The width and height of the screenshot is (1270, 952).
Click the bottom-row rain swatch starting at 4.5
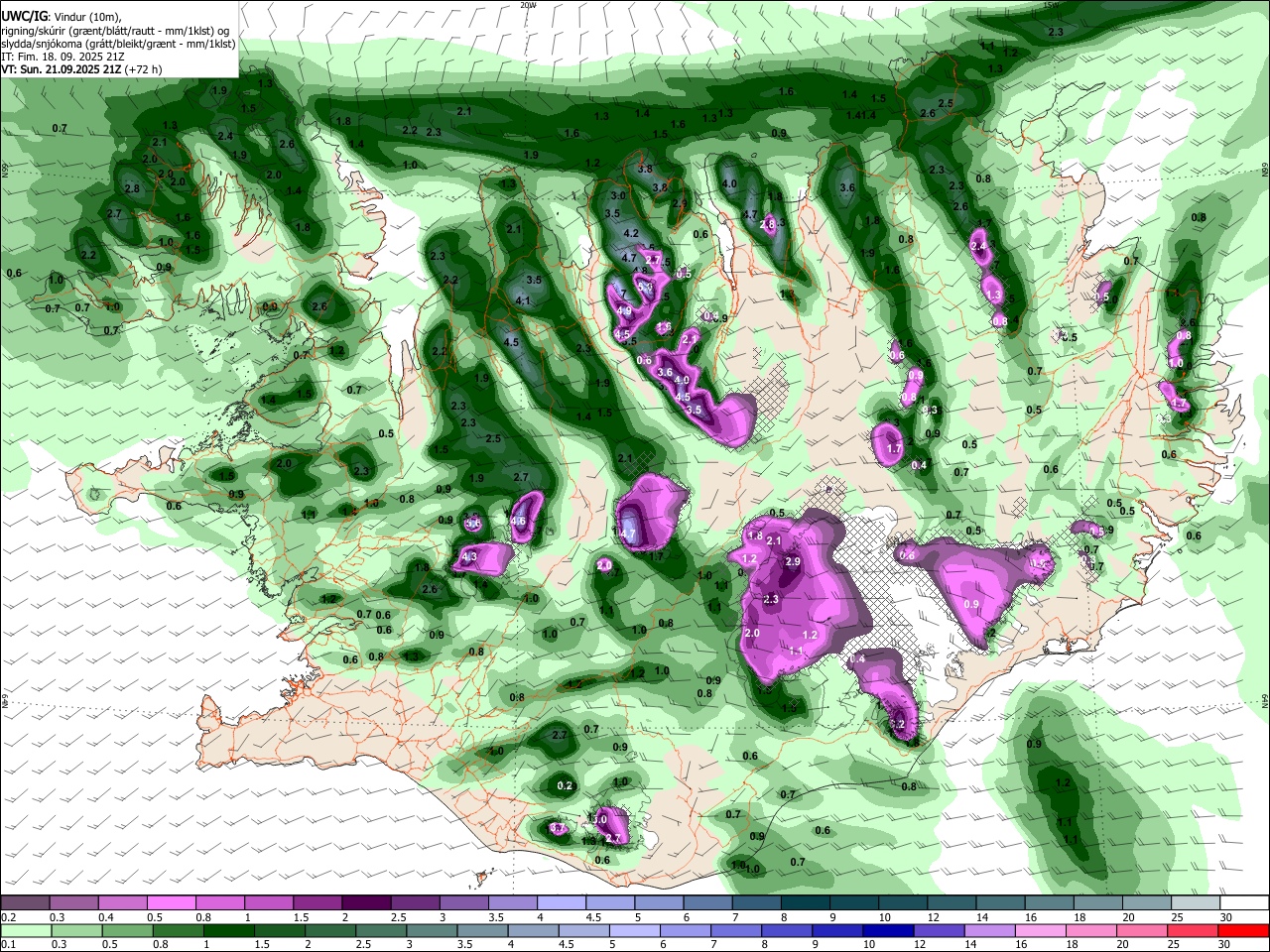[x=584, y=930]
